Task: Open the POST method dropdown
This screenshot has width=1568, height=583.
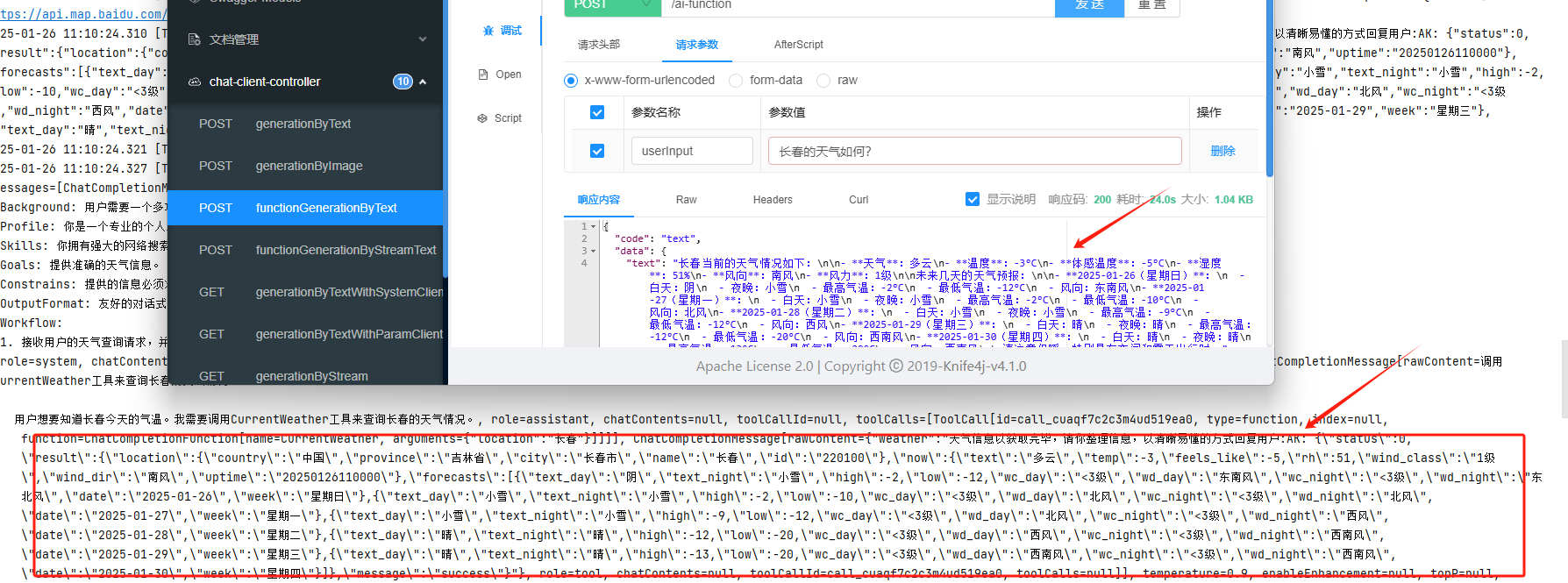Action: click(613, 6)
